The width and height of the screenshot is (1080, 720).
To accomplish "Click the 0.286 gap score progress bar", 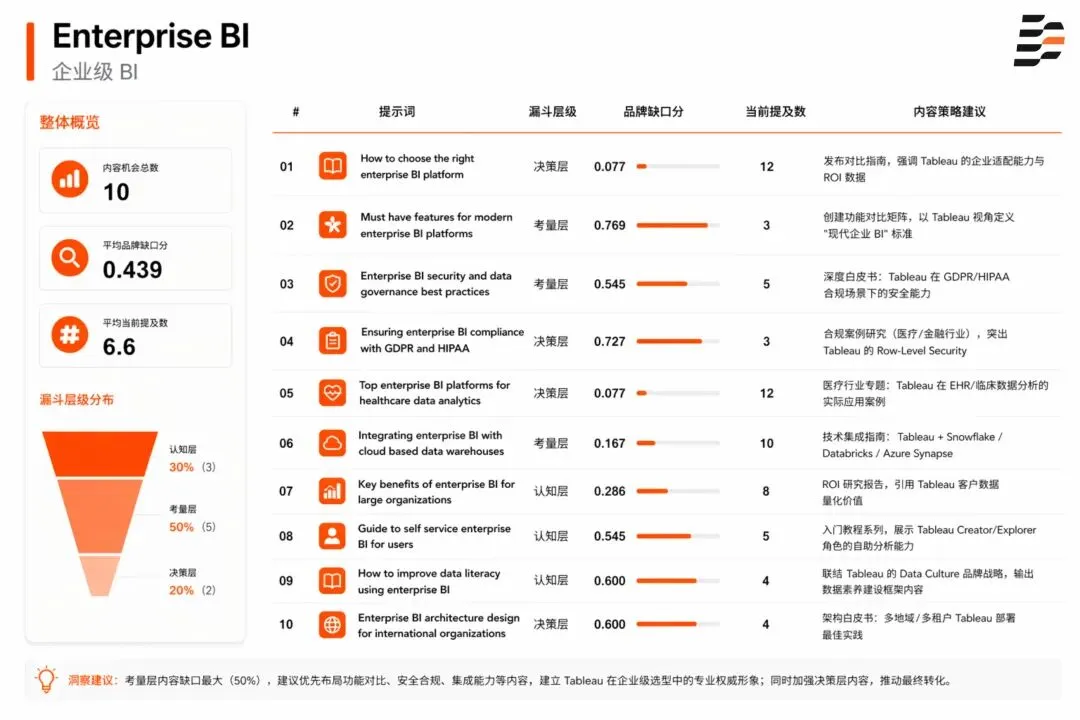I will (678, 491).
